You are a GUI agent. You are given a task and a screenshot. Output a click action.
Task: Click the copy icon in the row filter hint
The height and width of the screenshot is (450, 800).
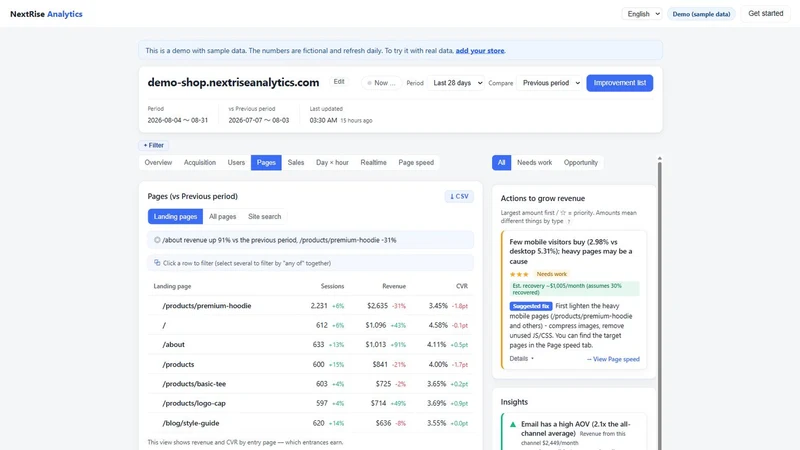click(157, 263)
